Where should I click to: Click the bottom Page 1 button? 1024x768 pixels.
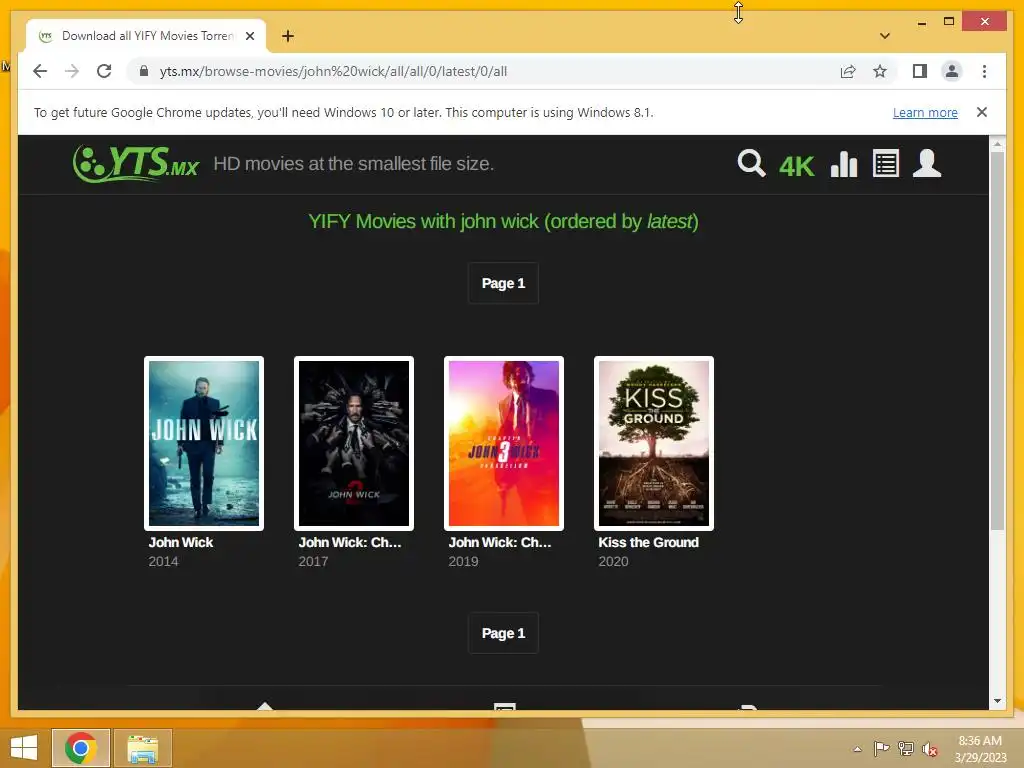click(503, 633)
